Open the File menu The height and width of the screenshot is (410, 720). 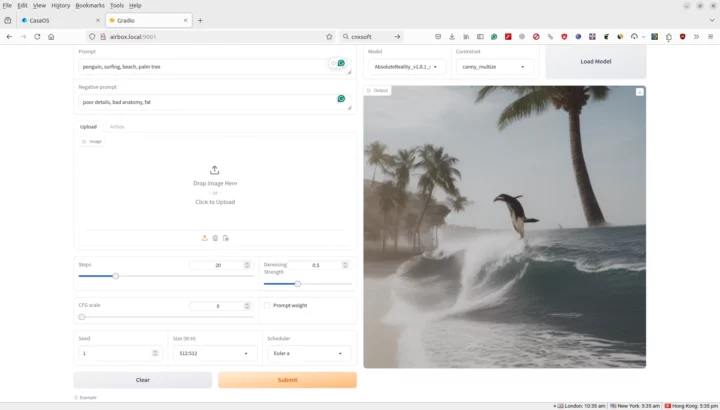(7, 6)
